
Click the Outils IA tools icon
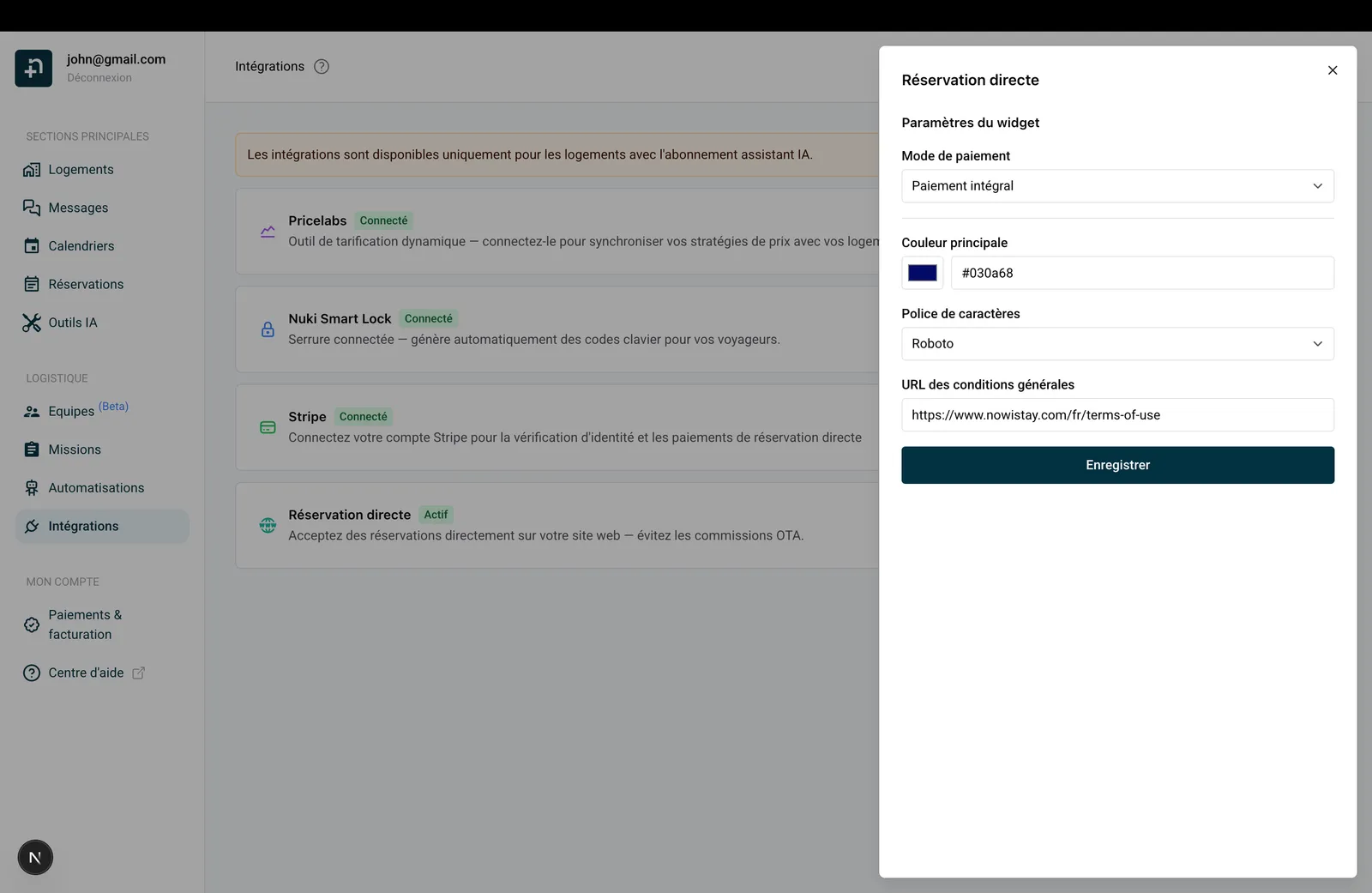[32, 323]
